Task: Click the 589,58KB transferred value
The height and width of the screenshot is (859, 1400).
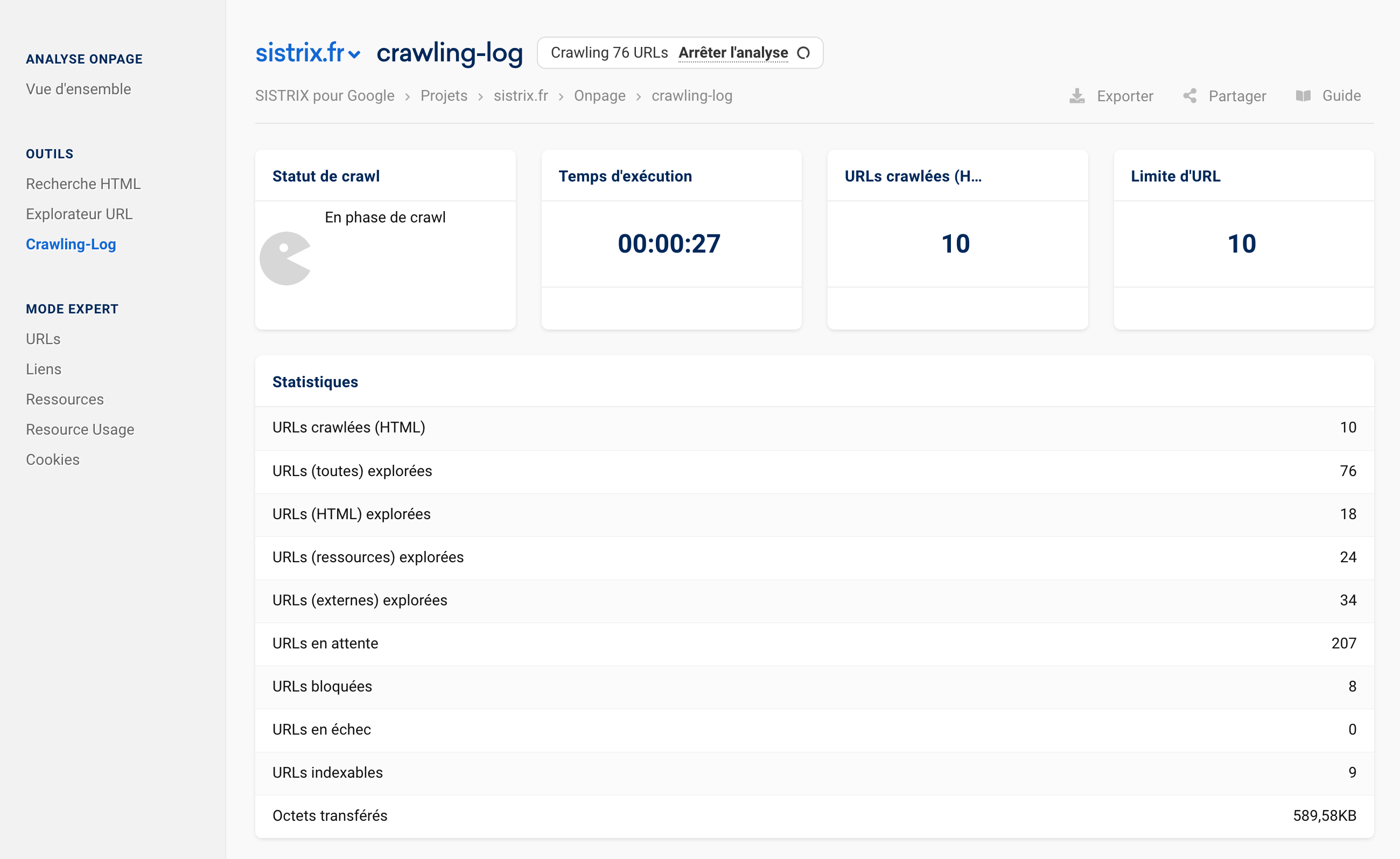Action: pos(1325,816)
